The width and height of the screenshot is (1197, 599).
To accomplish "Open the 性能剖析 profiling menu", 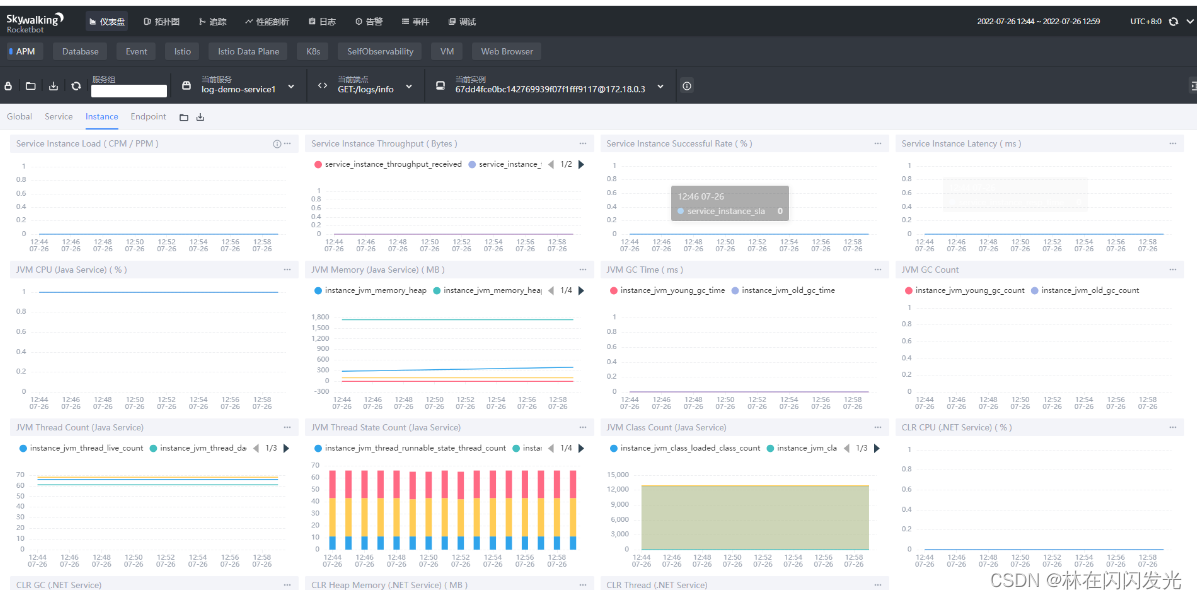I will tap(267, 21).
